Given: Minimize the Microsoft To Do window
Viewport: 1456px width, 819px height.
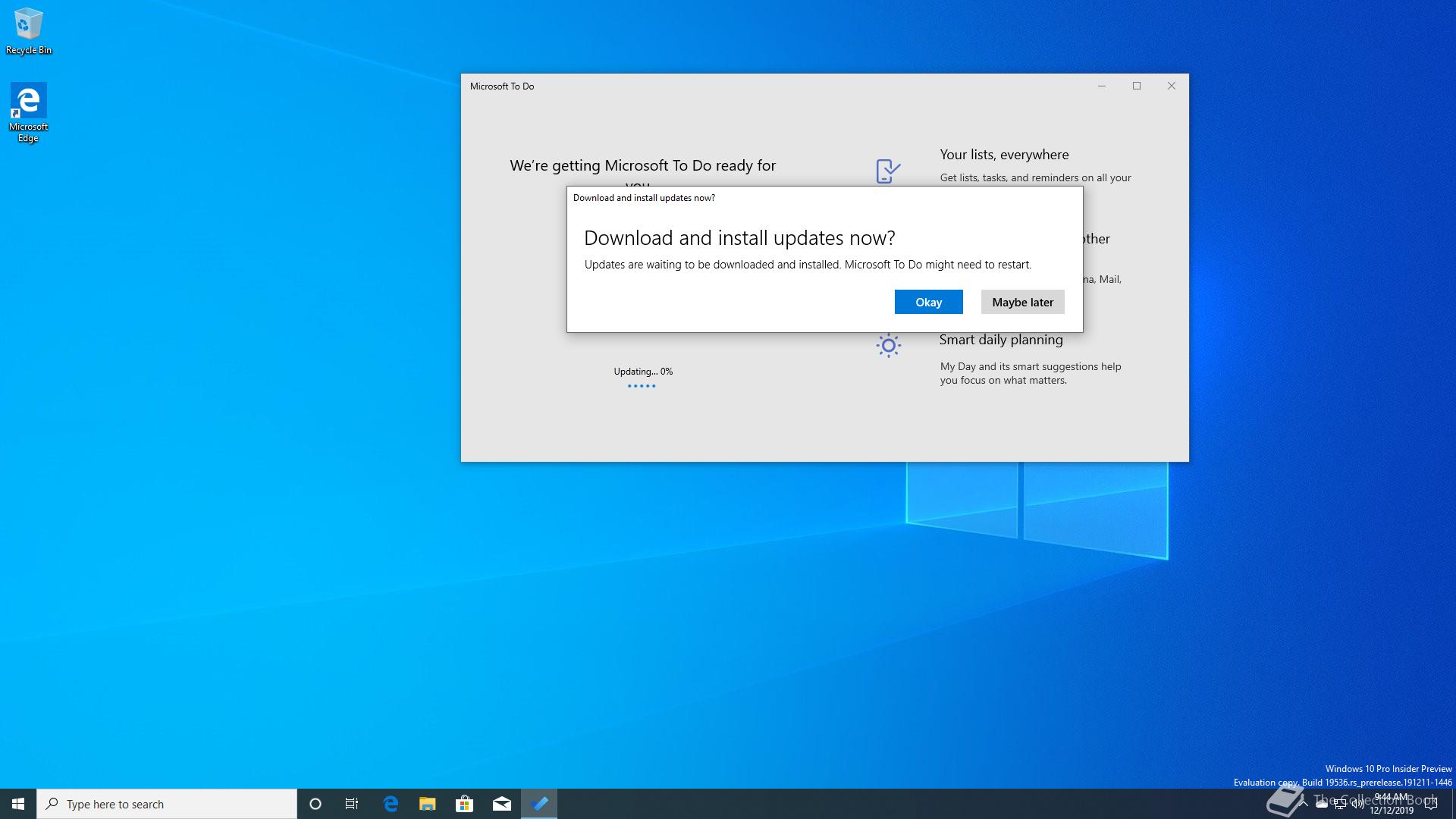Looking at the screenshot, I should point(1102,86).
